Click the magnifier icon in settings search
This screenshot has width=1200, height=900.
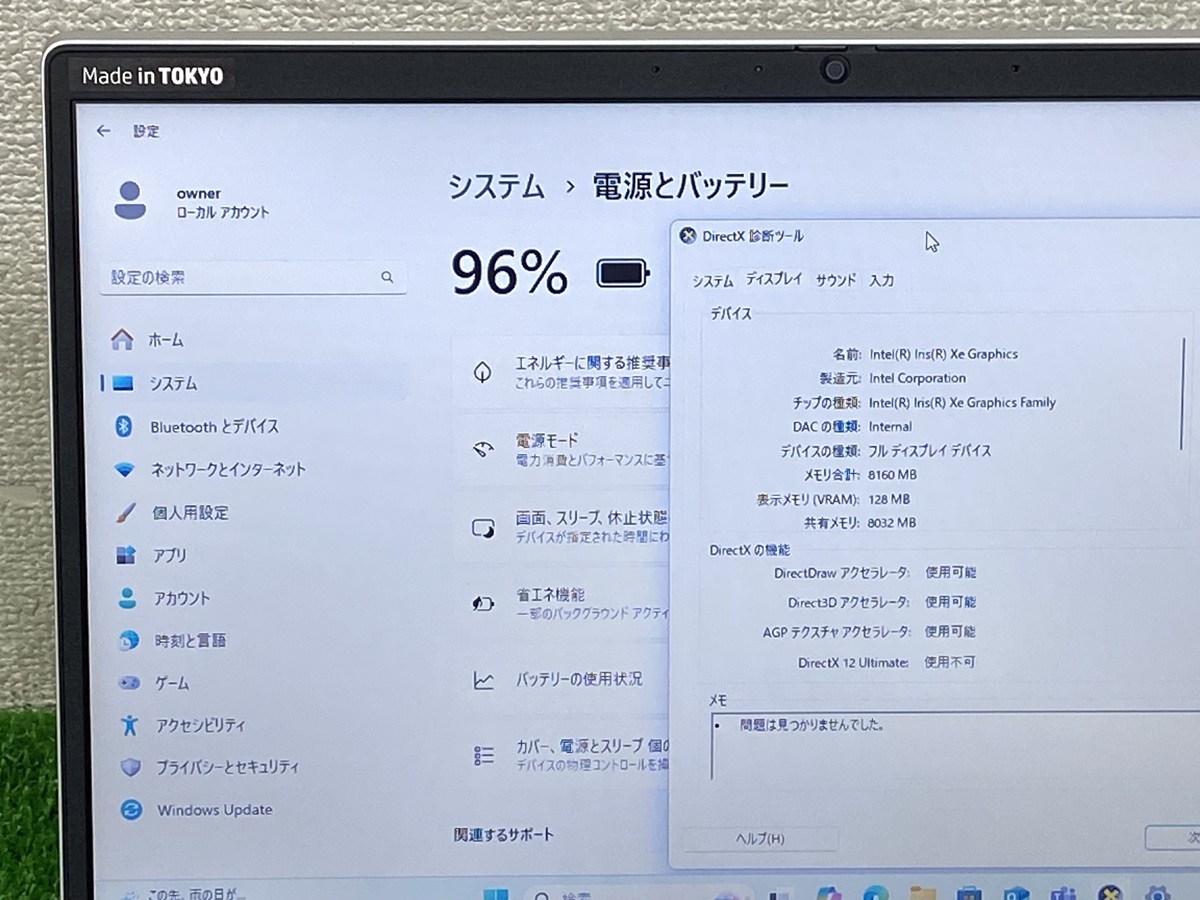[x=387, y=278]
